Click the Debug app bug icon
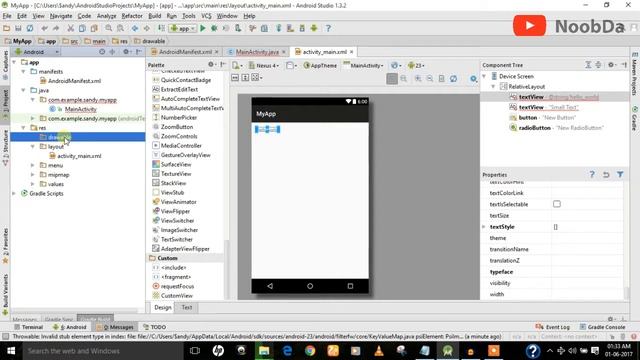The image size is (640, 360). click(x=214, y=29)
